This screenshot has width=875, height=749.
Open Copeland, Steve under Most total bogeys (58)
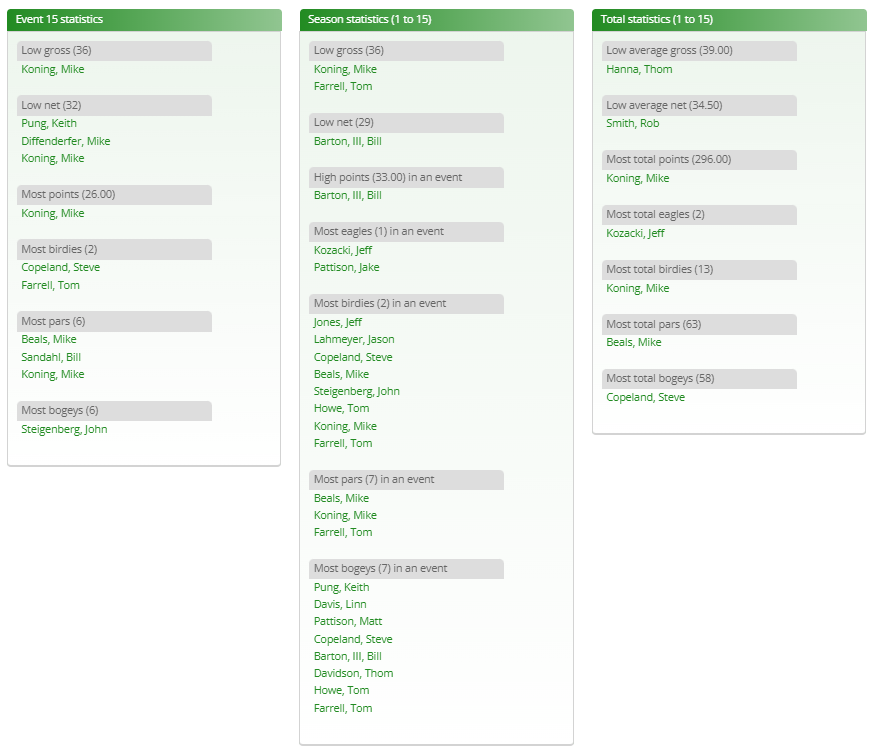coord(645,397)
